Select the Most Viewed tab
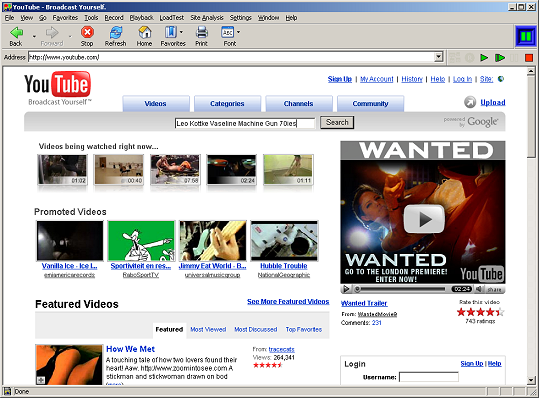 (208, 329)
